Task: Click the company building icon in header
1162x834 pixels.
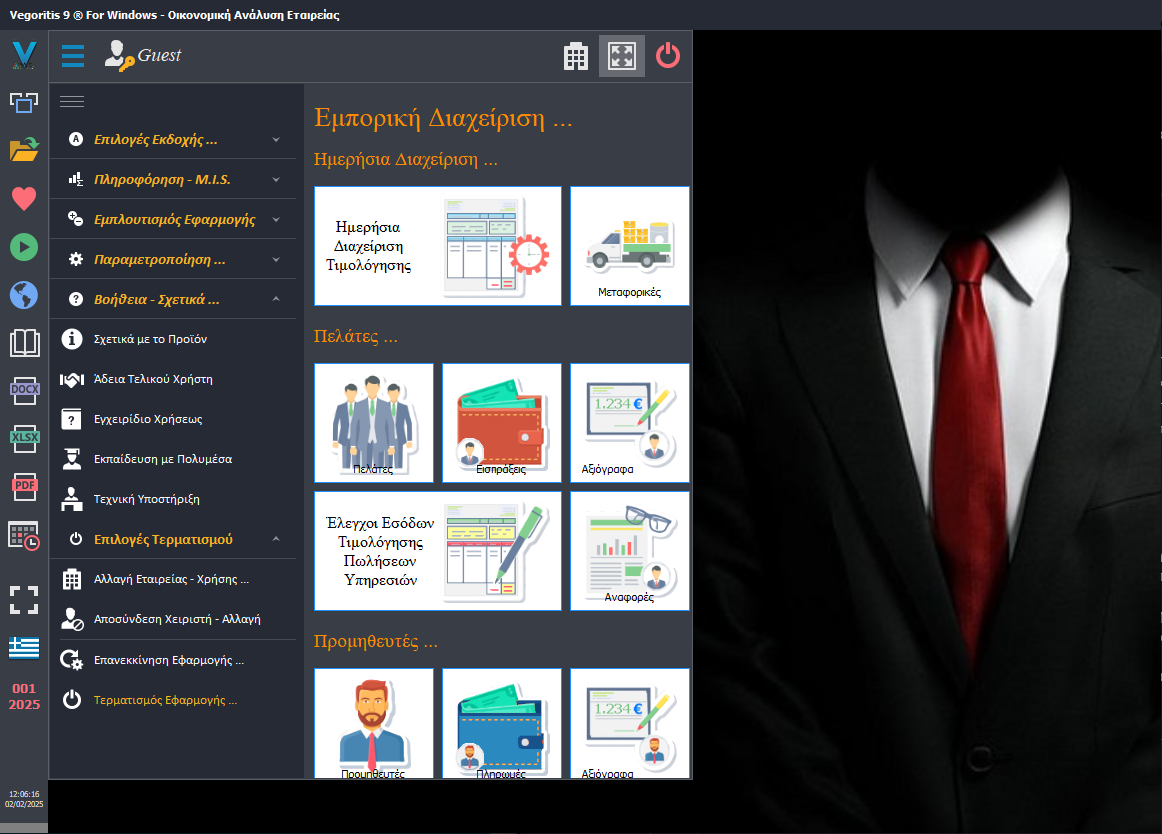Action: point(576,56)
